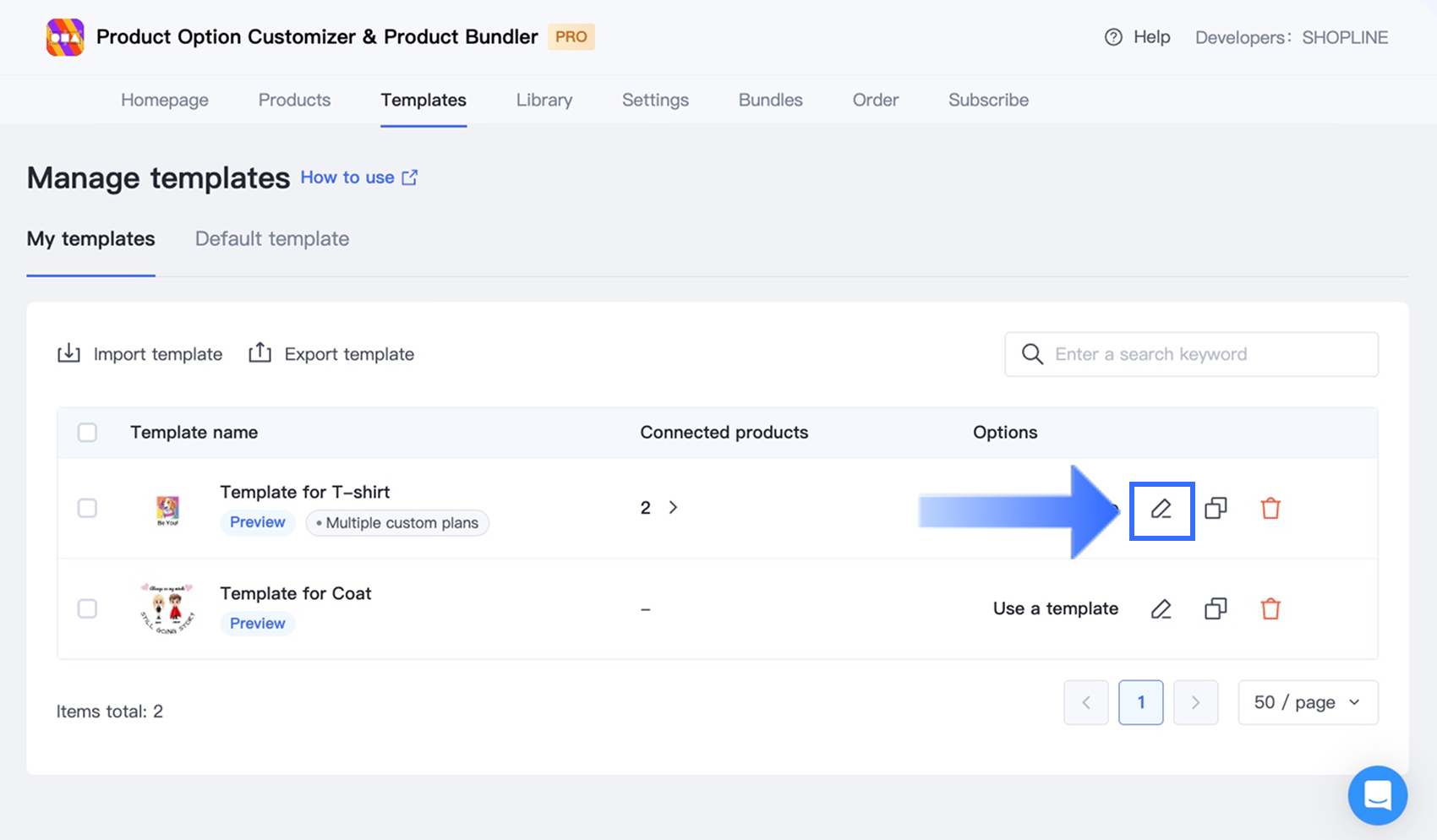Edit the Template for Coat
The width and height of the screenshot is (1437, 840).
pos(1161,609)
